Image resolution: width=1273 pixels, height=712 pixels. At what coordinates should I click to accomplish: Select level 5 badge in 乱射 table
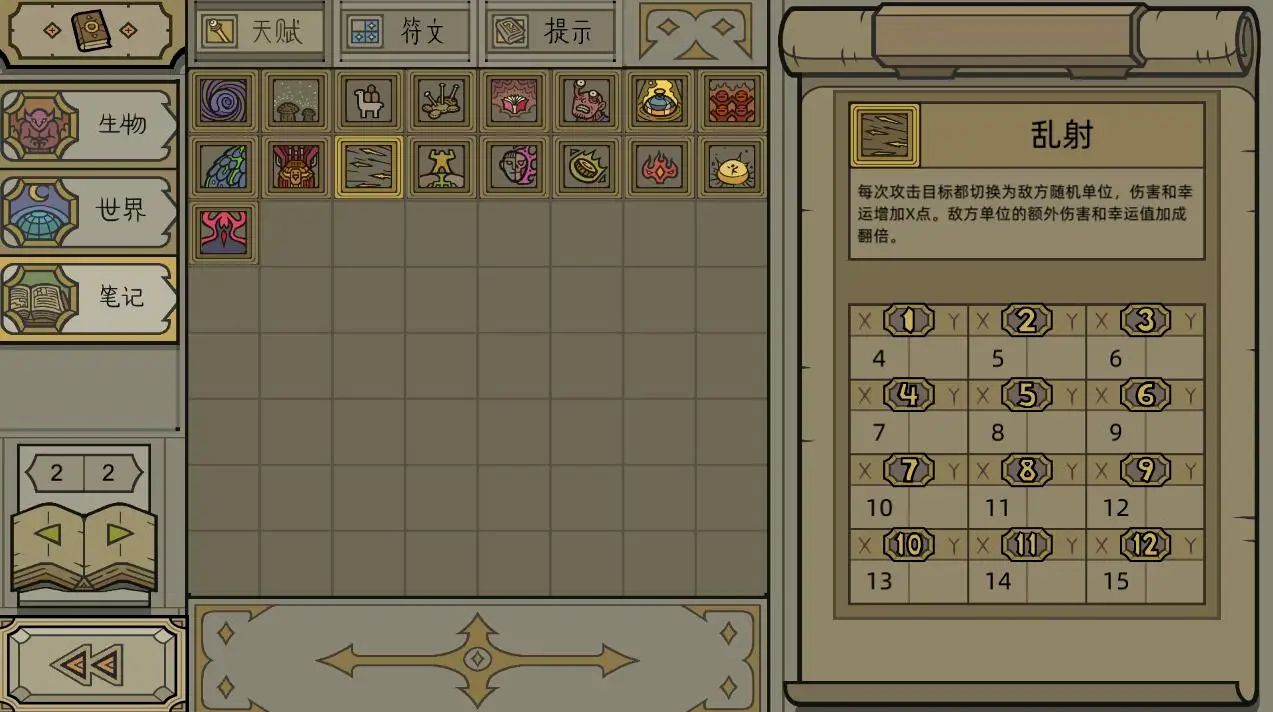point(1027,395)
